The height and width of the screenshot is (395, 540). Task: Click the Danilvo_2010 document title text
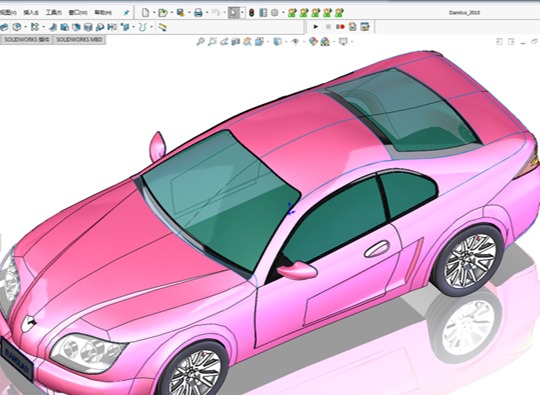[x=464, y=13]
